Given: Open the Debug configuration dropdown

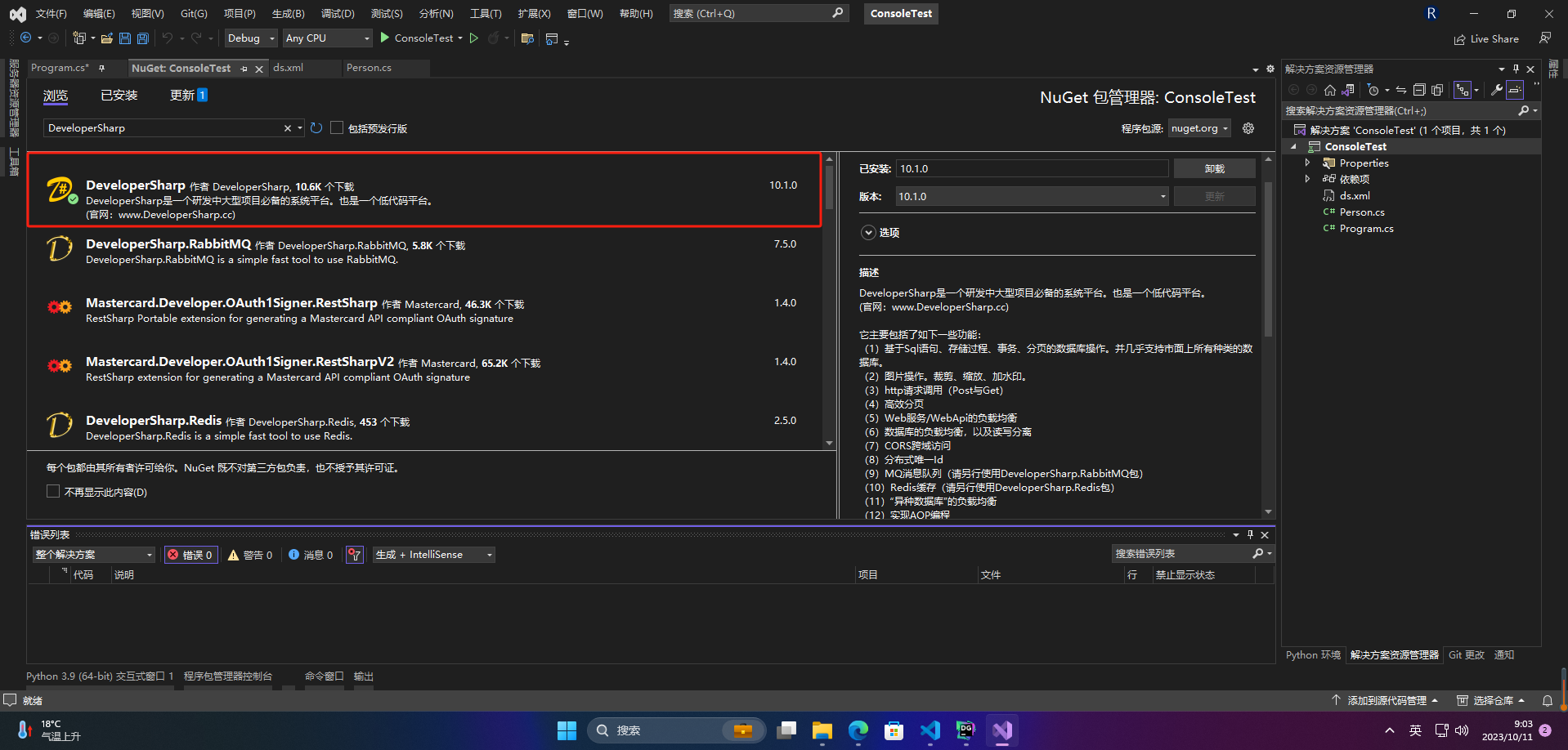Looking at the screenshot, I should click(x=251, y=38).
